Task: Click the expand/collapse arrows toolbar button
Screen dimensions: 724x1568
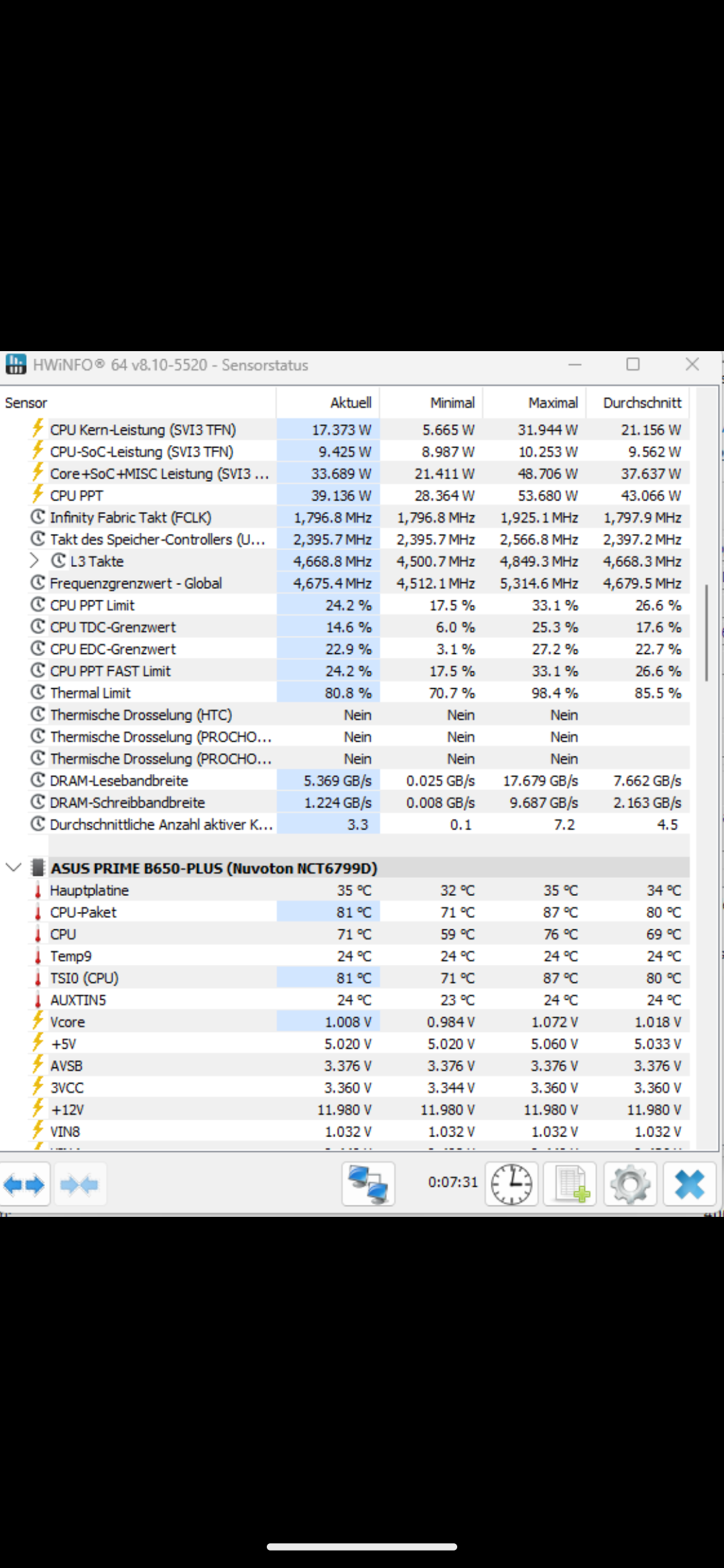Action: (24, 1185)
